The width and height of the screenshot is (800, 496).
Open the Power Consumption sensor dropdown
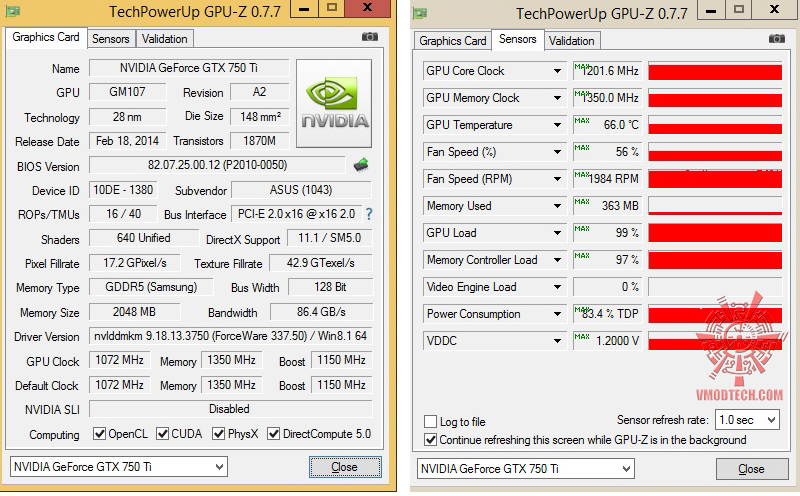click(x=557, y=314)
